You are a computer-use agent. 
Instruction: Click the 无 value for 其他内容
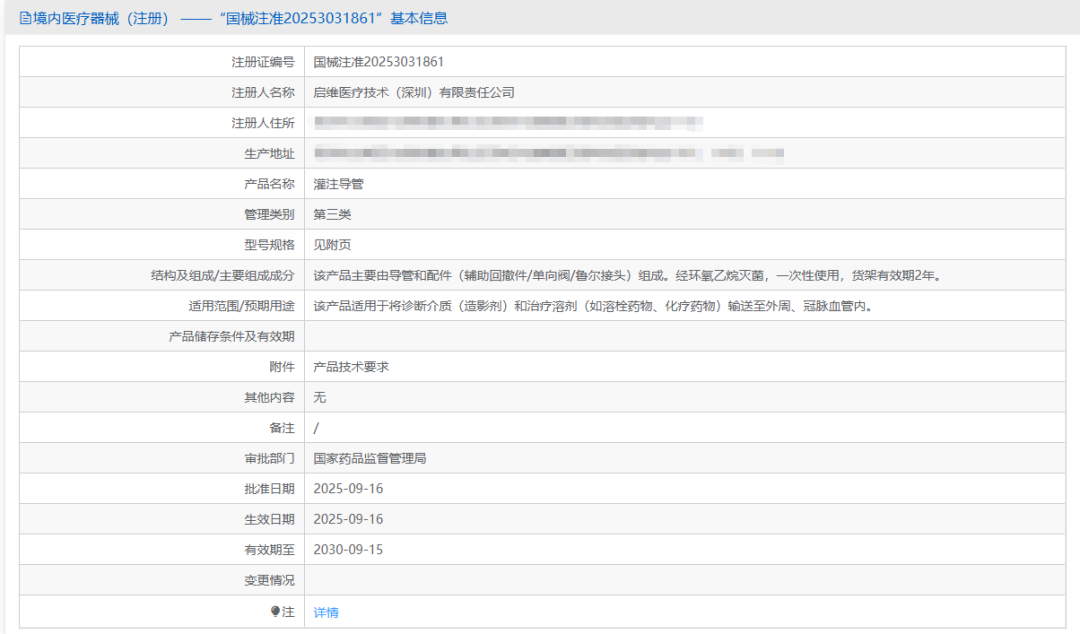click(320, 397)
